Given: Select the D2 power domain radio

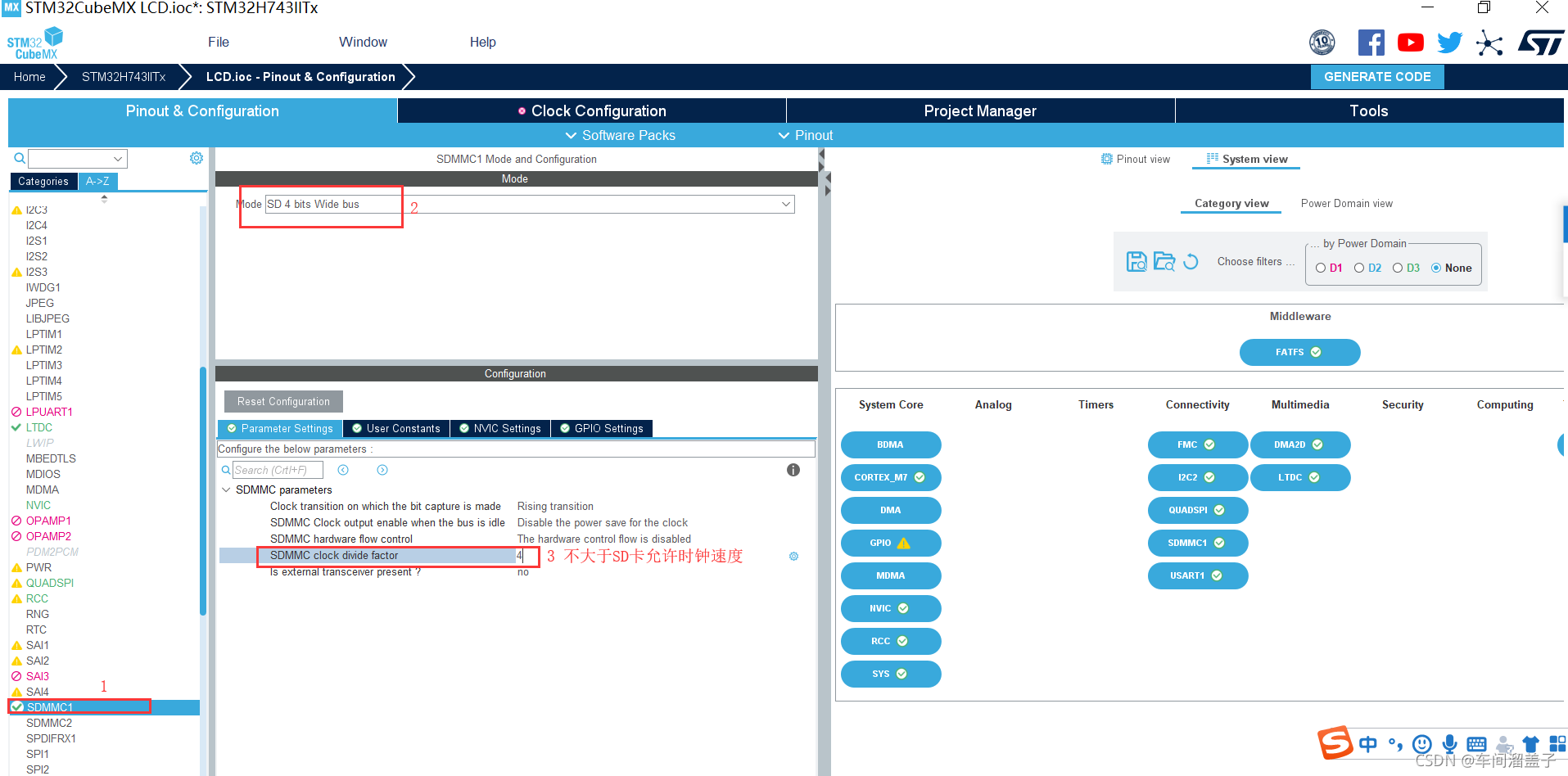Looking at the screenshot, I should (1359, 268).
